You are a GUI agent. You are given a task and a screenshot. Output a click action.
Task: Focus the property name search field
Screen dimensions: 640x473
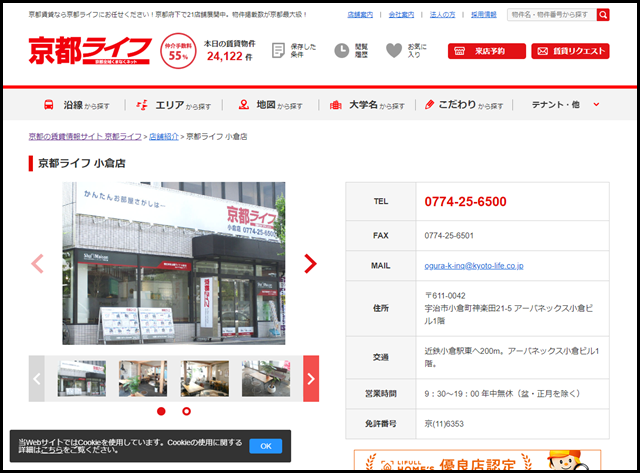pos(551,15)
